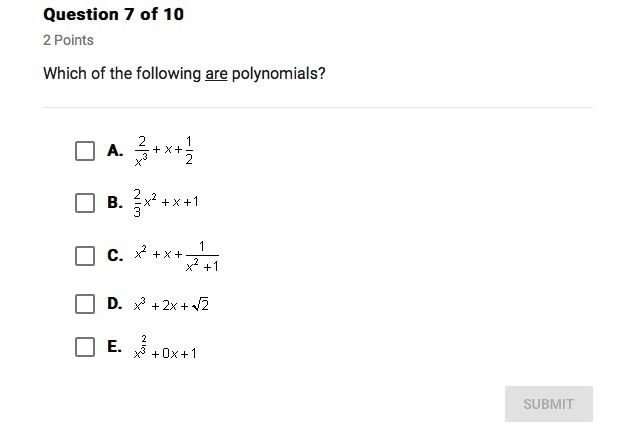This screenshot has height=447, width=636.
Task: Click the '2 Points' label
Action: click(68, 40)
